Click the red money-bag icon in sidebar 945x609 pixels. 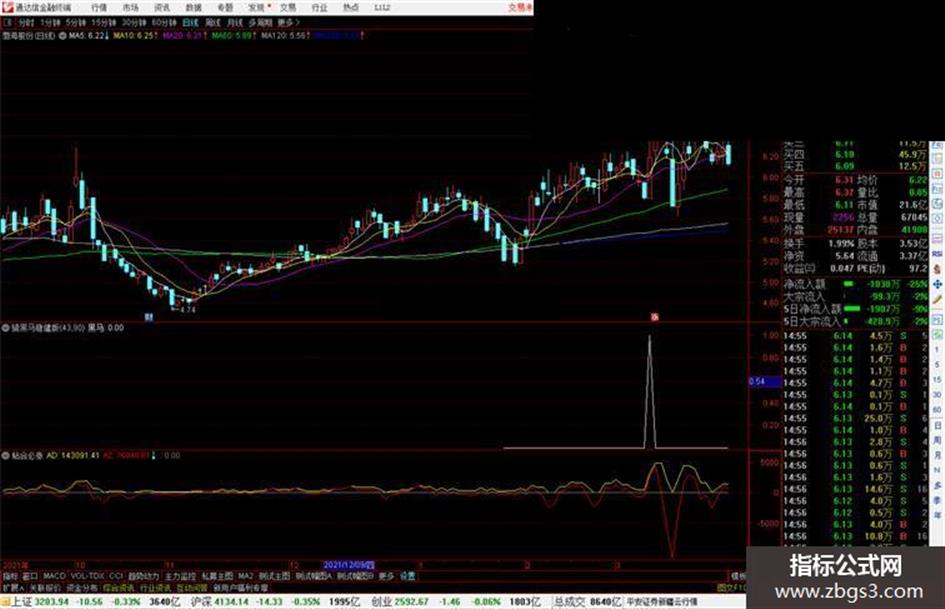coord(937,270)
